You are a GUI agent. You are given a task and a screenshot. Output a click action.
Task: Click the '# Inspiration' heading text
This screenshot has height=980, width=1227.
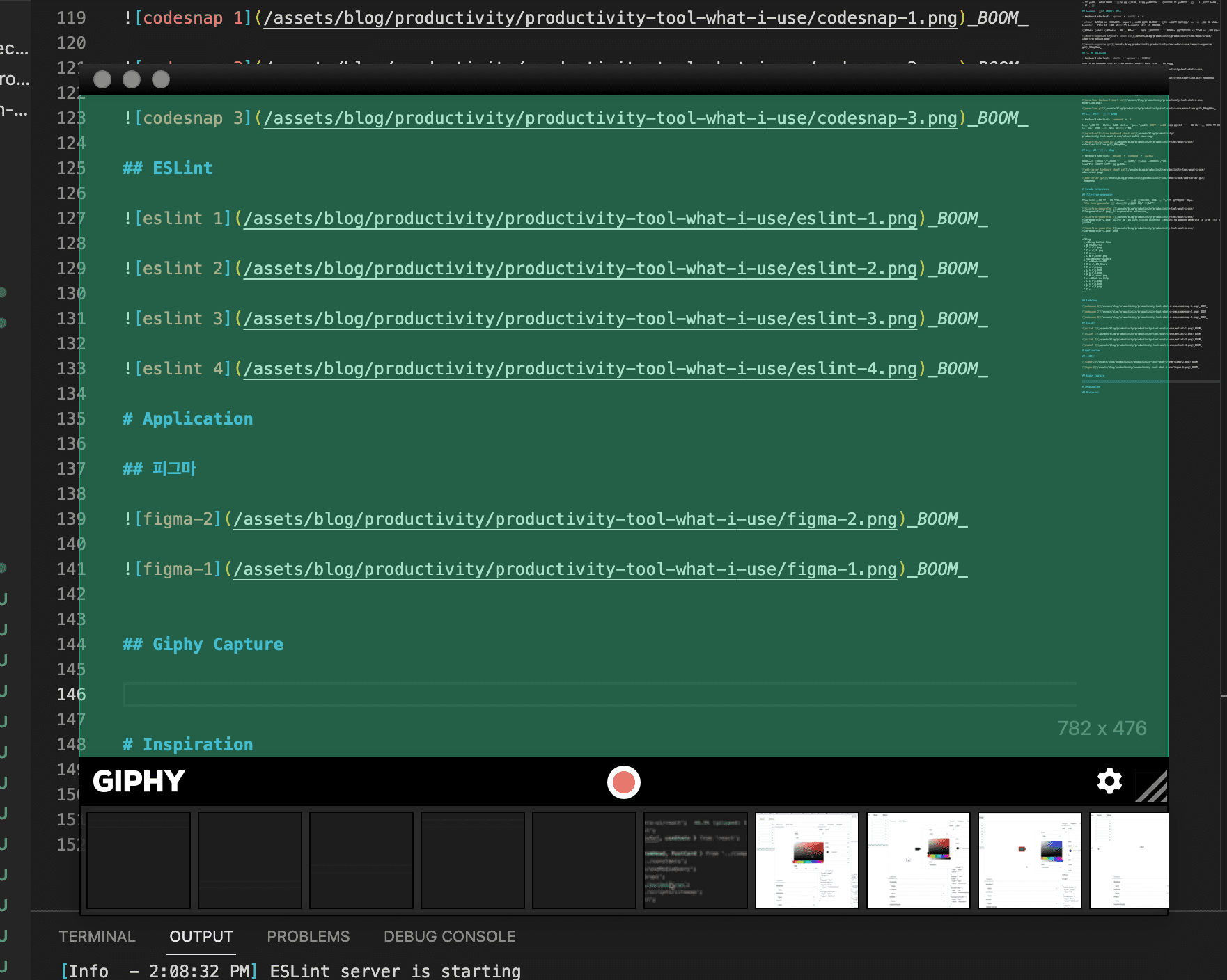188,745
